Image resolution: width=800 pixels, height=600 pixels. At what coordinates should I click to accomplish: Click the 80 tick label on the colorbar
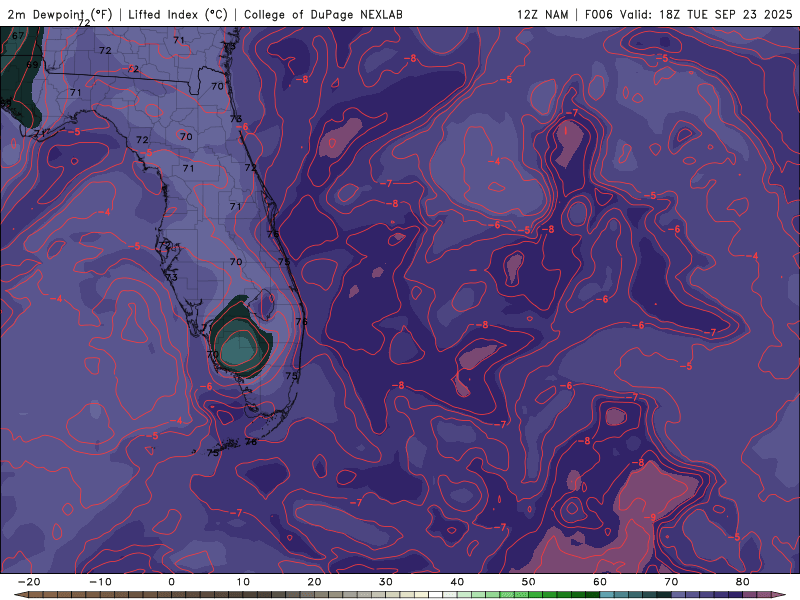click(x=743, y=582)
